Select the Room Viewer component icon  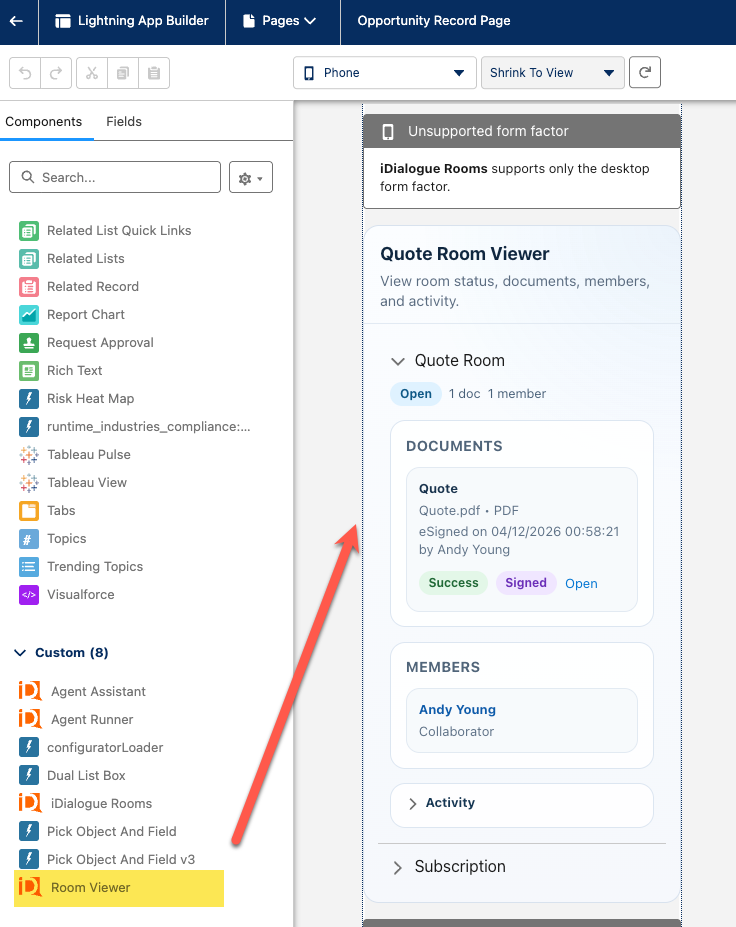pyautogui.click(x=30, y=887)
